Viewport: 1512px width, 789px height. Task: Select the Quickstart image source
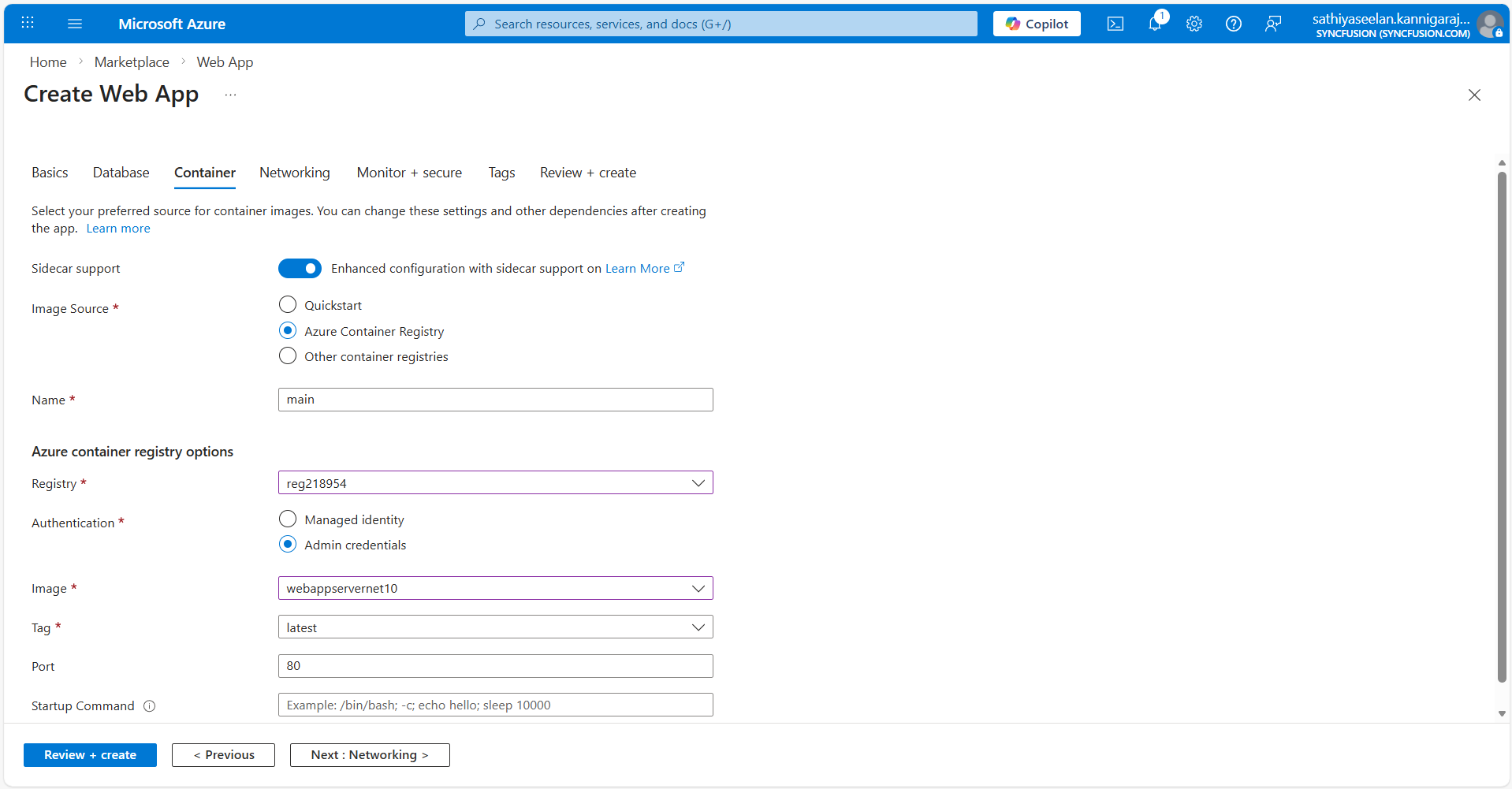point(288,304)
